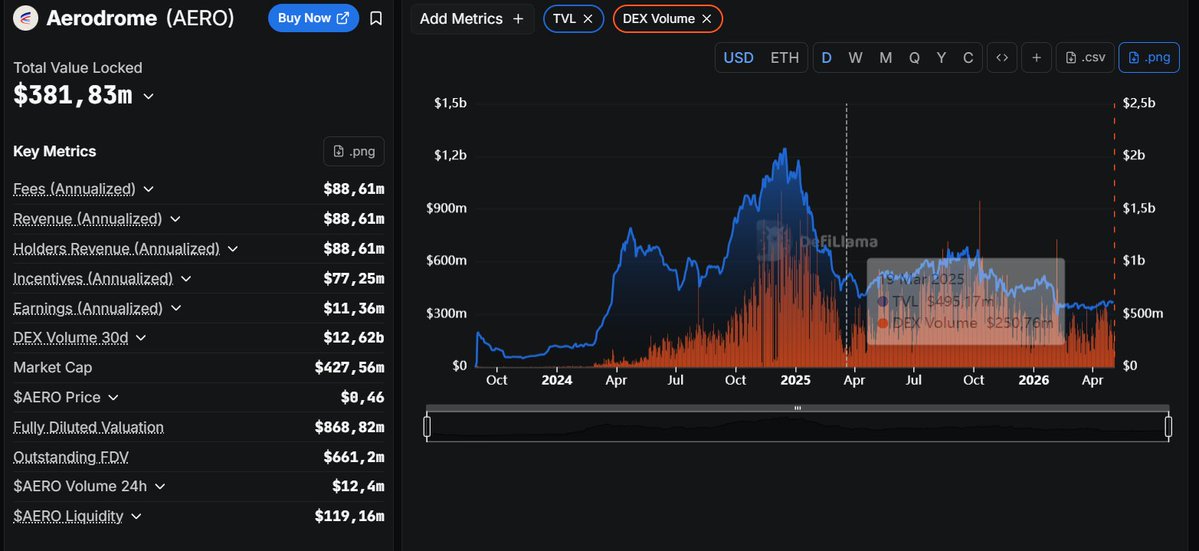The height and width of the screenshot is (551, 1199).
Task: Expand Revenue (Annualized) breakdown
Action: tap(175, 219)
